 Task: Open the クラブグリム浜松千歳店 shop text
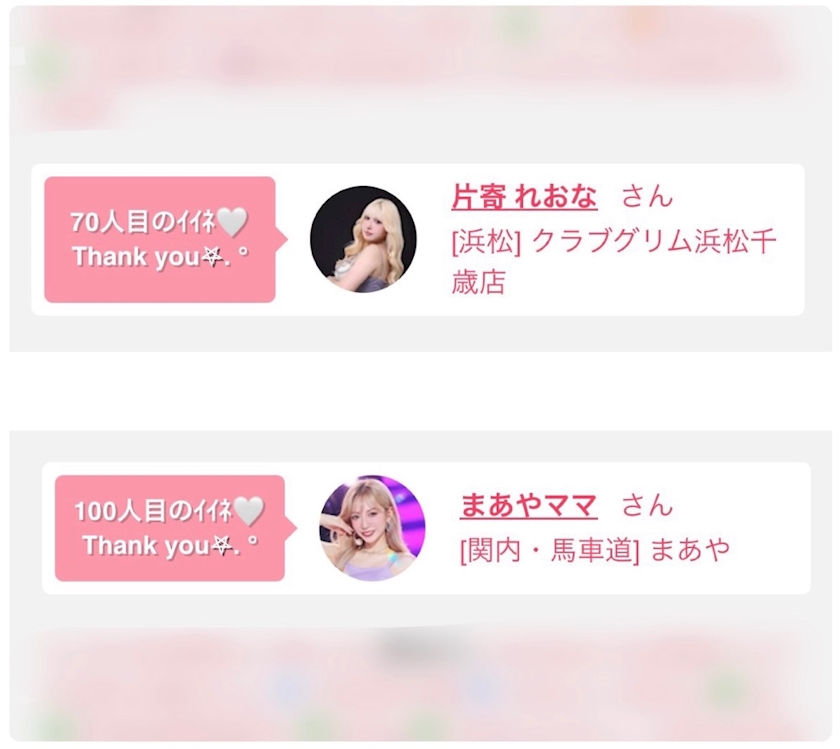click(614, 261)
